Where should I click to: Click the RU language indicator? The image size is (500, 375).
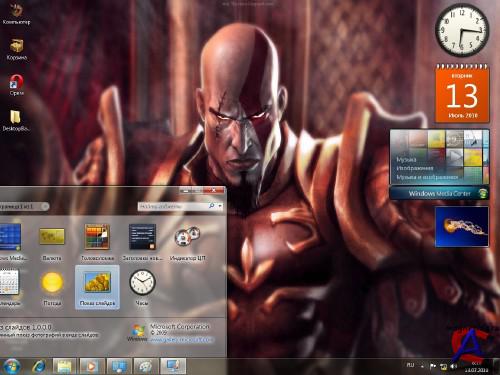(410, 365)
